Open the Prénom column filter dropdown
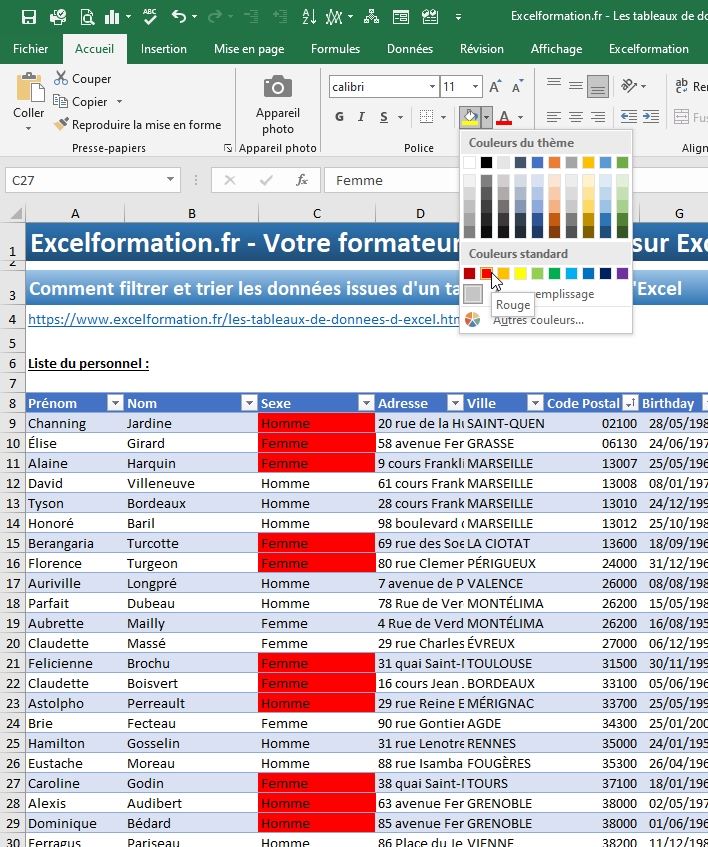 115,403
